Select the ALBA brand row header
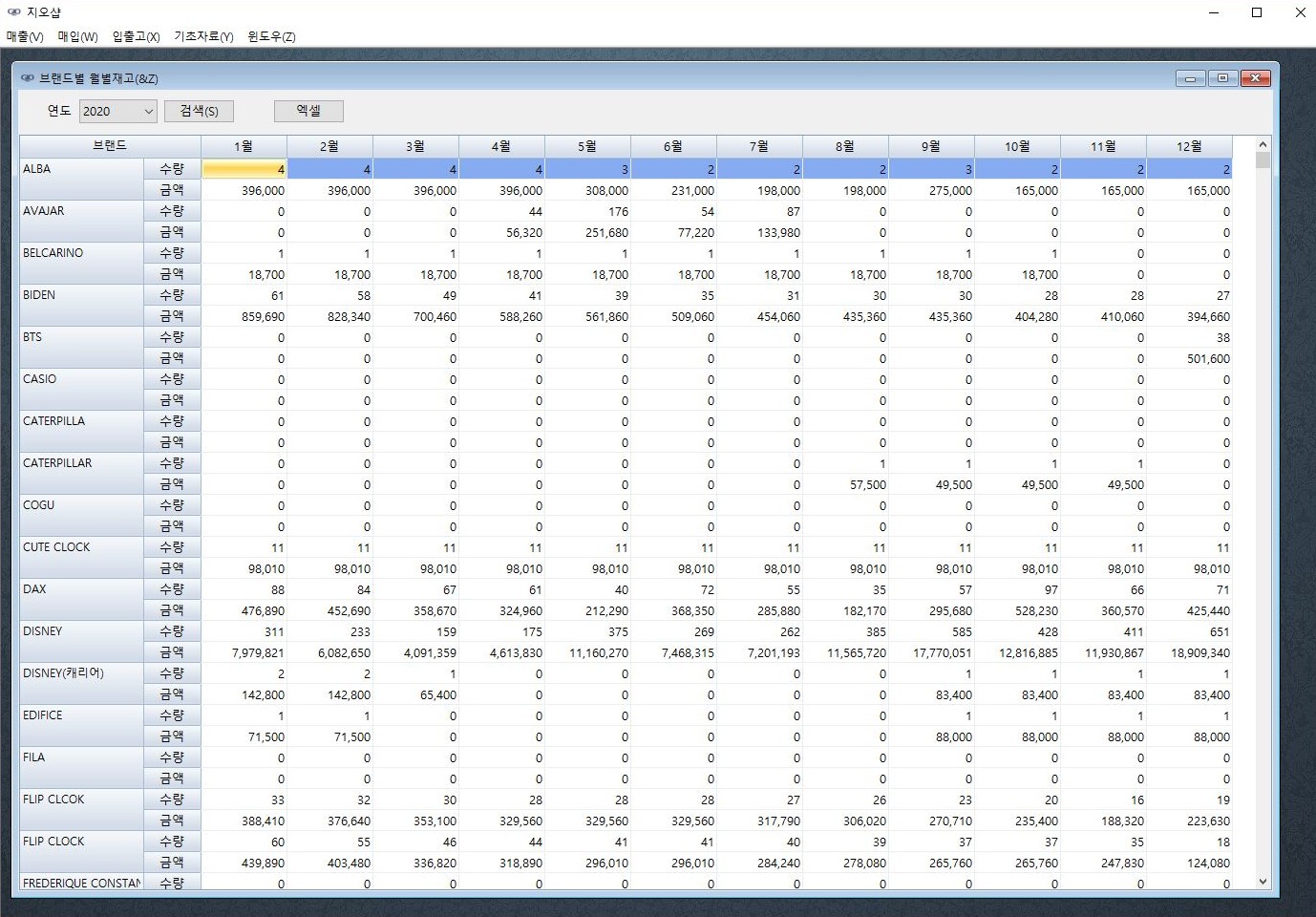The image size is (1316, 917). coord(81,179)
